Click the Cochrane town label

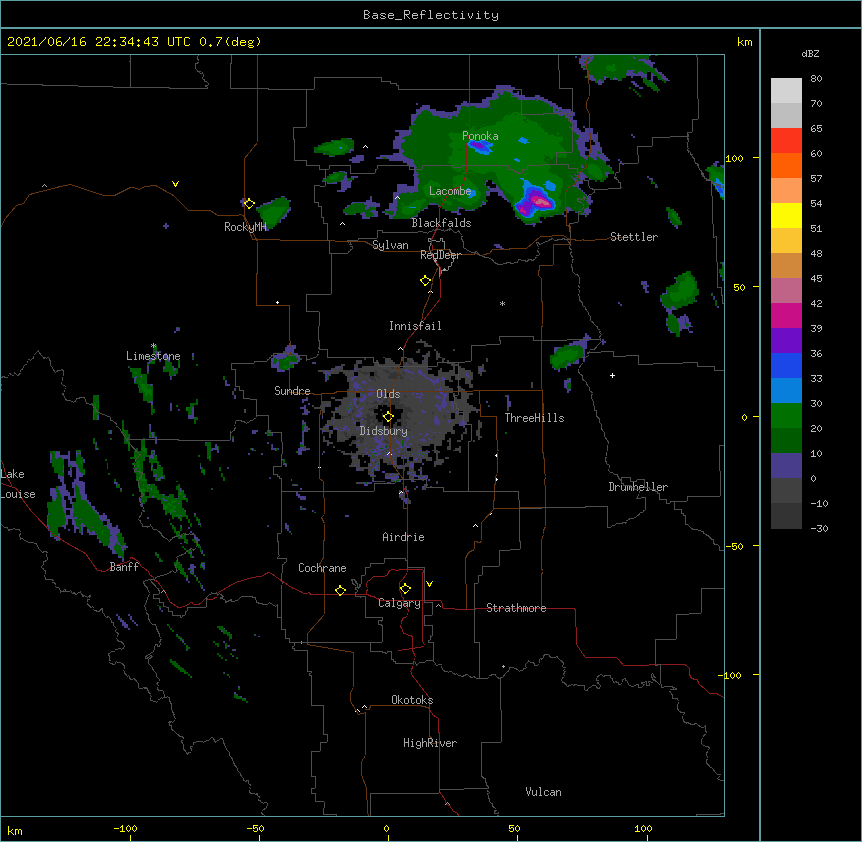(x=322, y=568)
